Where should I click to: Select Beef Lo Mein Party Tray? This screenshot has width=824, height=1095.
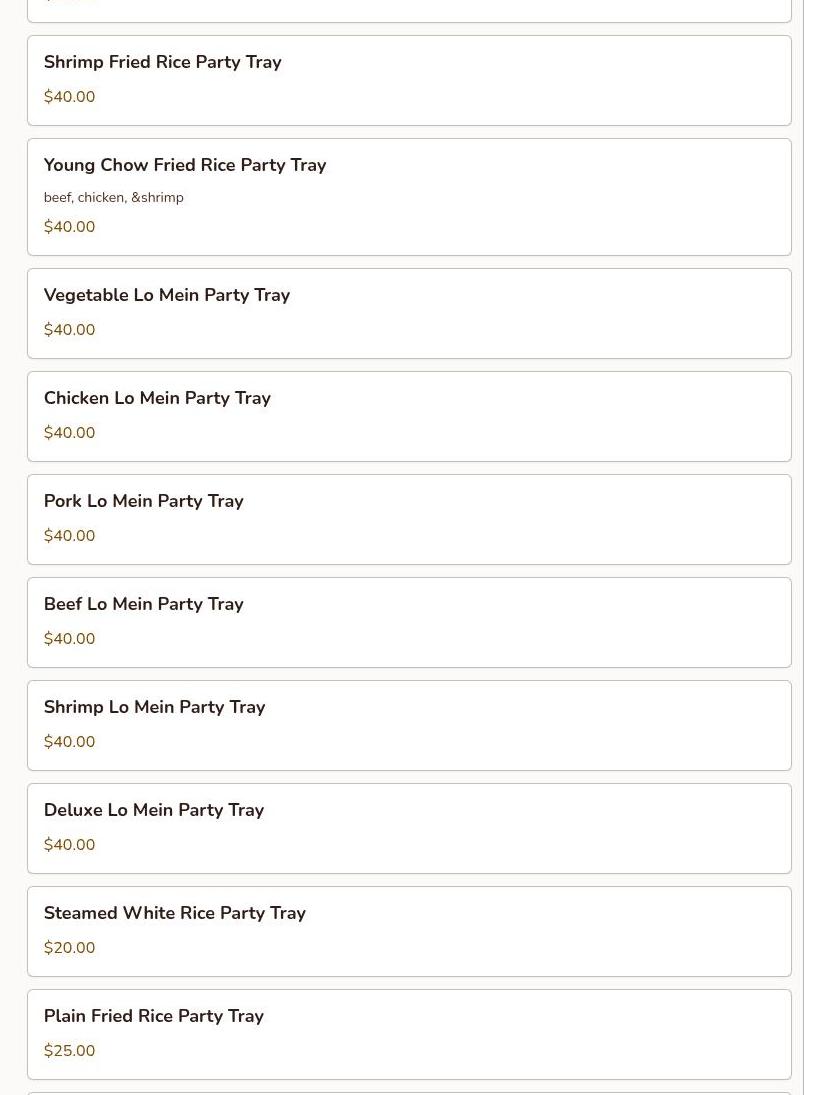pyautogui.click(x=144, y=604)
